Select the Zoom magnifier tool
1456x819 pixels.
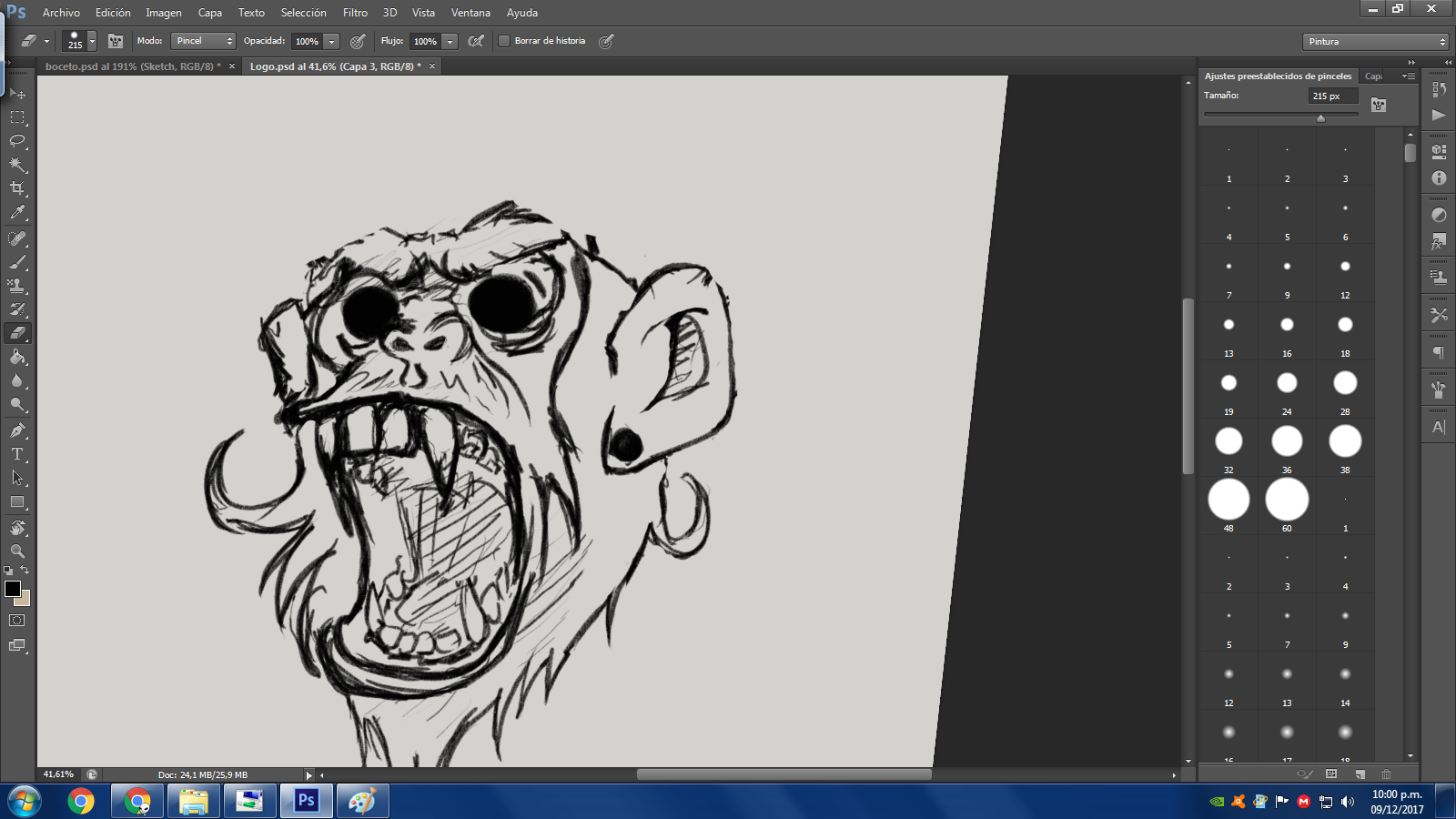[17, 551]
